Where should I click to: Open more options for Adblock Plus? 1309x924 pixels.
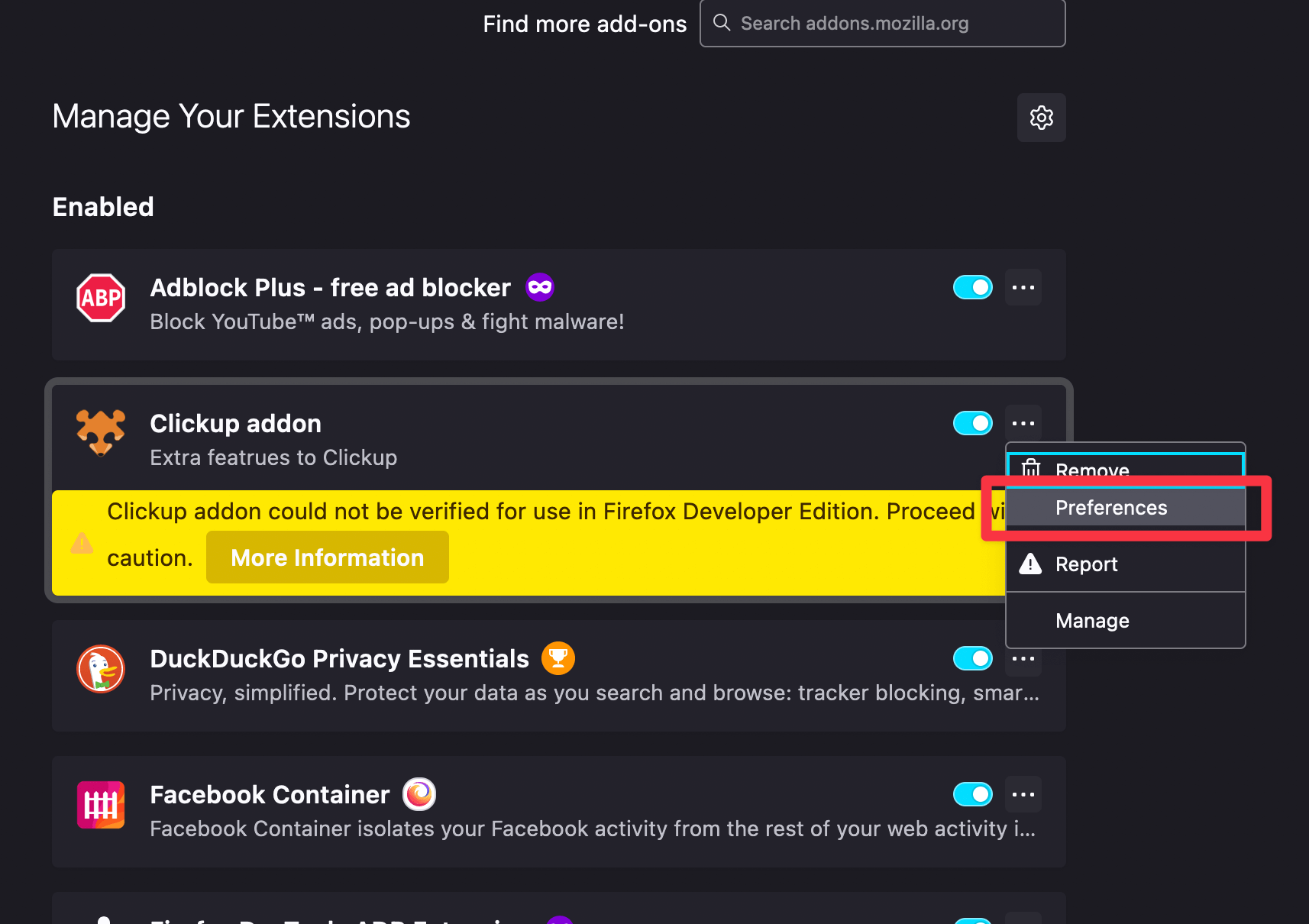(1023, 287)
